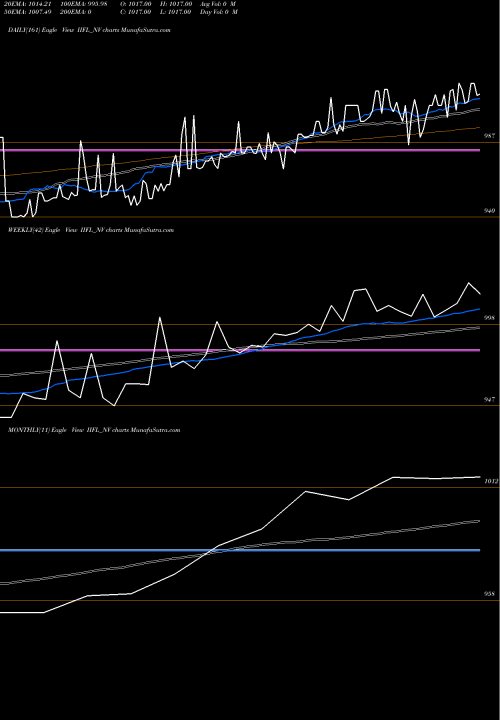Click the 987 price label on daily chart
The image size is (500, 720).
[489, 136]
